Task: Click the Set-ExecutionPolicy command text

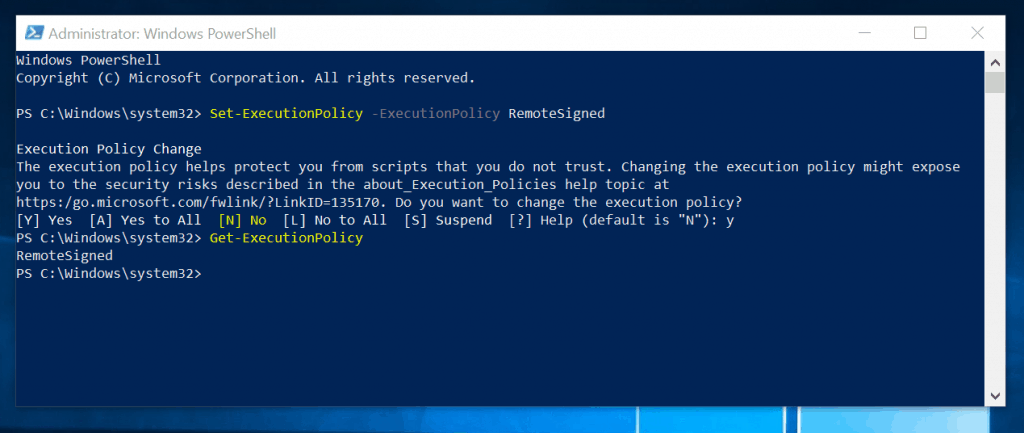Action: [x=286, y=113]
